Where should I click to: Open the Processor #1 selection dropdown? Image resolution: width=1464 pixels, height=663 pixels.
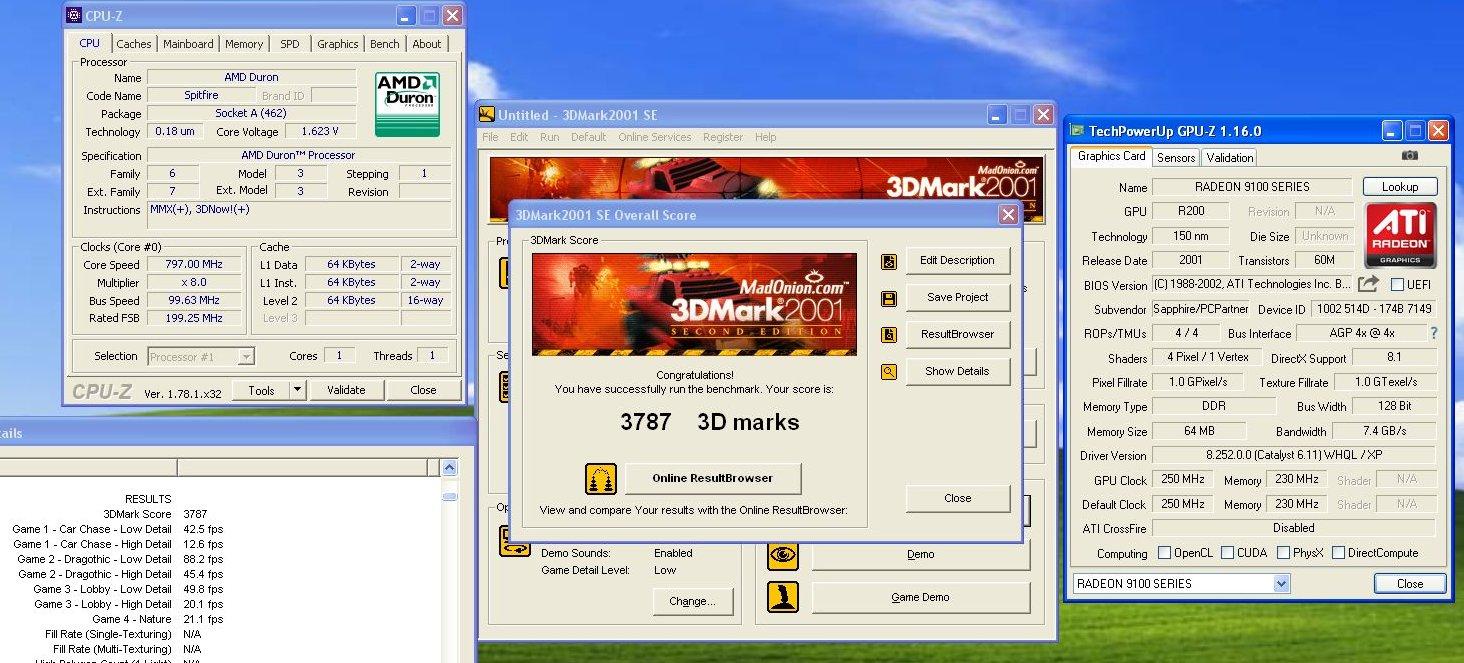pyautogui.click(x=246, y=356)
